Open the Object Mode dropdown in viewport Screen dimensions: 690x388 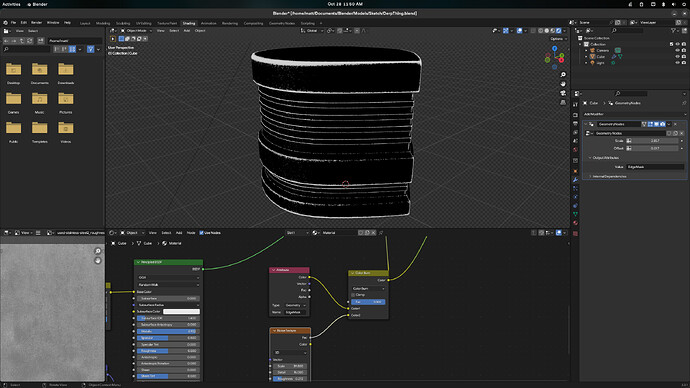tap(136, 31)
